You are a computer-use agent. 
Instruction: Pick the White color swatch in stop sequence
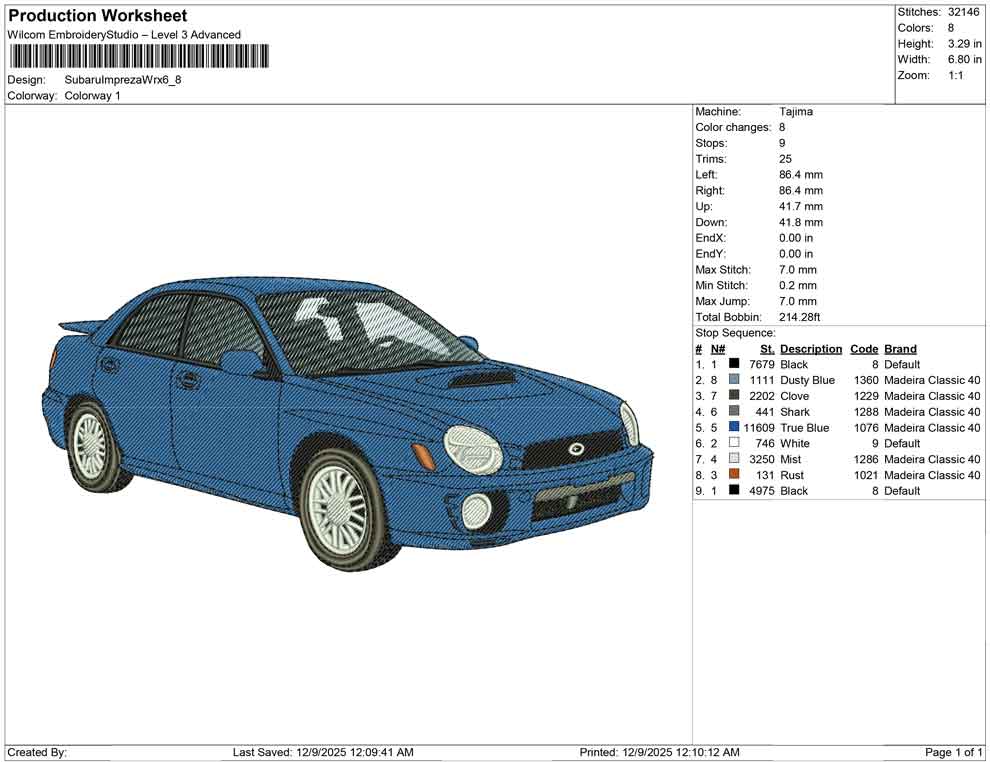tap(735, 443)
